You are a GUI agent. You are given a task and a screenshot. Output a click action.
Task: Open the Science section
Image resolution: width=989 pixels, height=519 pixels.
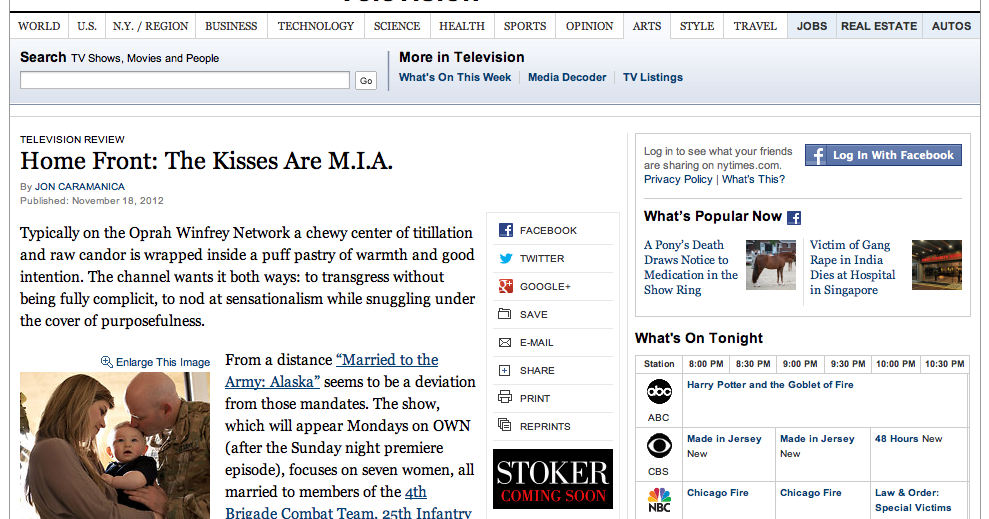coord(397,26)
